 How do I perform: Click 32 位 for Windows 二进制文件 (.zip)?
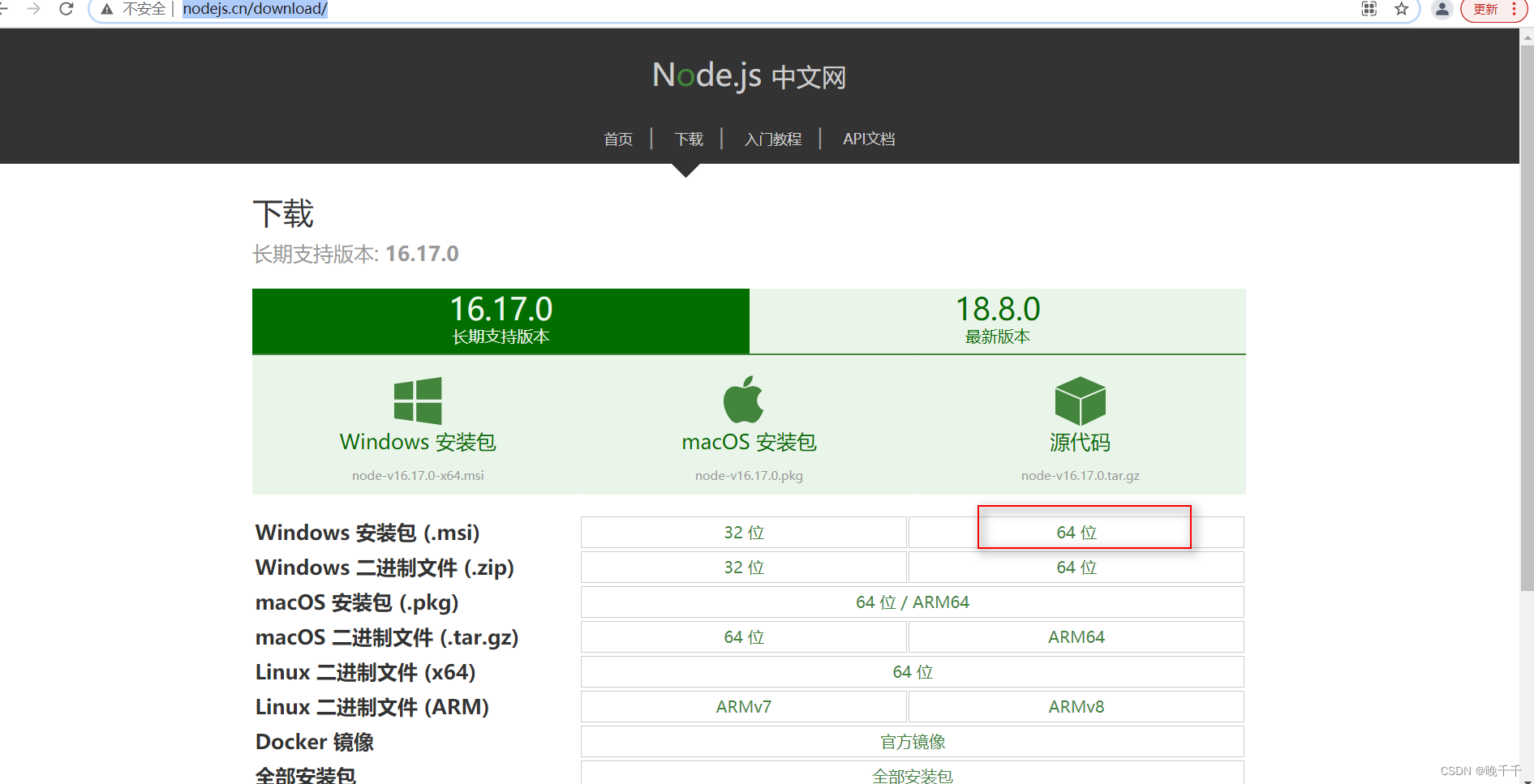(744, 568)
